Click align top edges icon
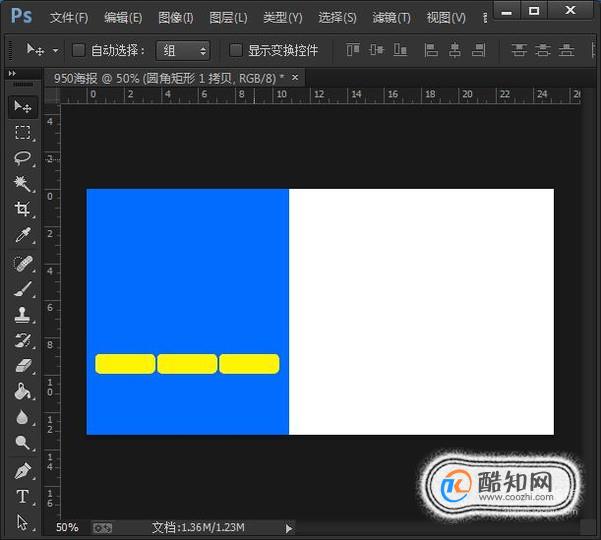Viewport: 601px width, 540px height. (x=353, y=50)
